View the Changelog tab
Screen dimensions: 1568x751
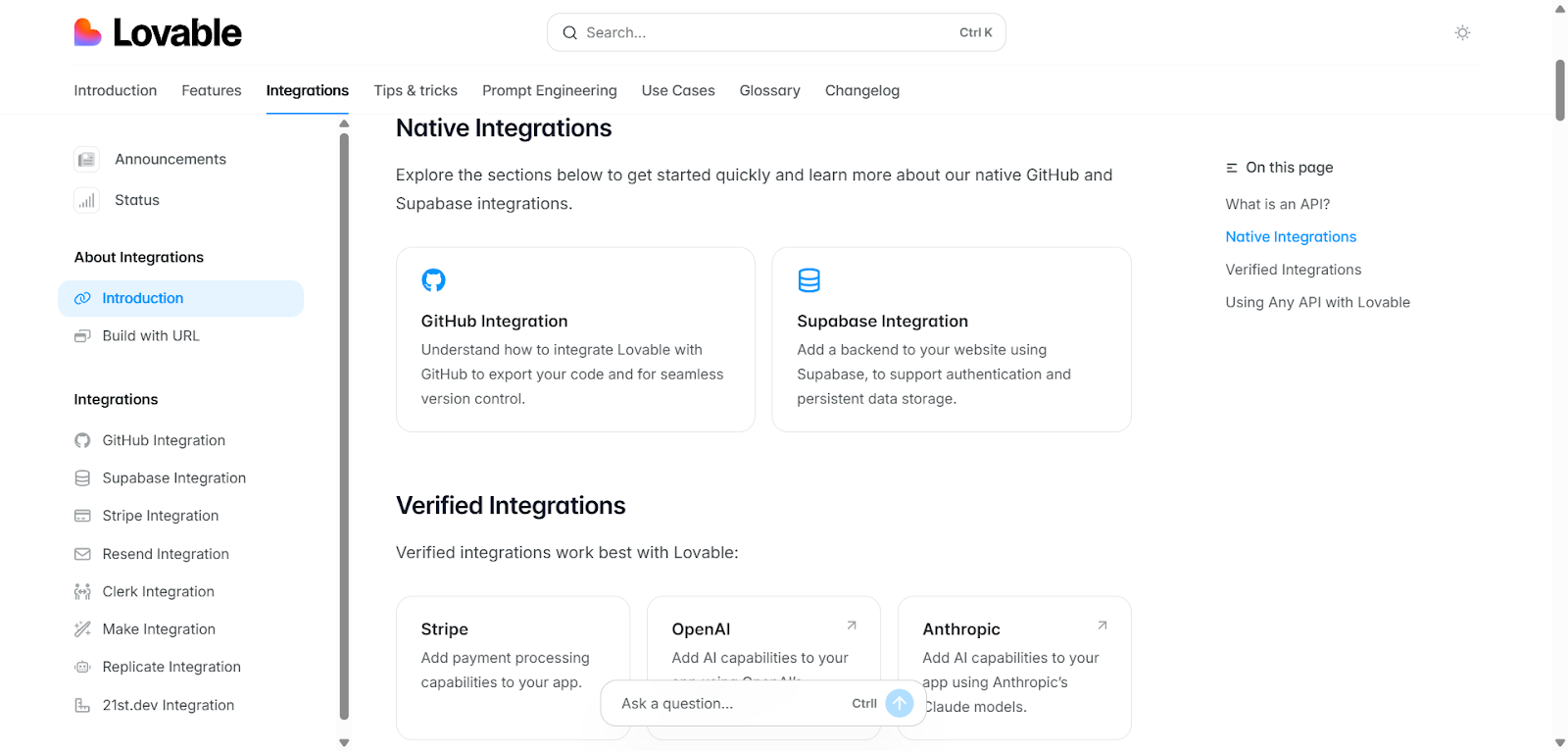(x=862, y=90)
